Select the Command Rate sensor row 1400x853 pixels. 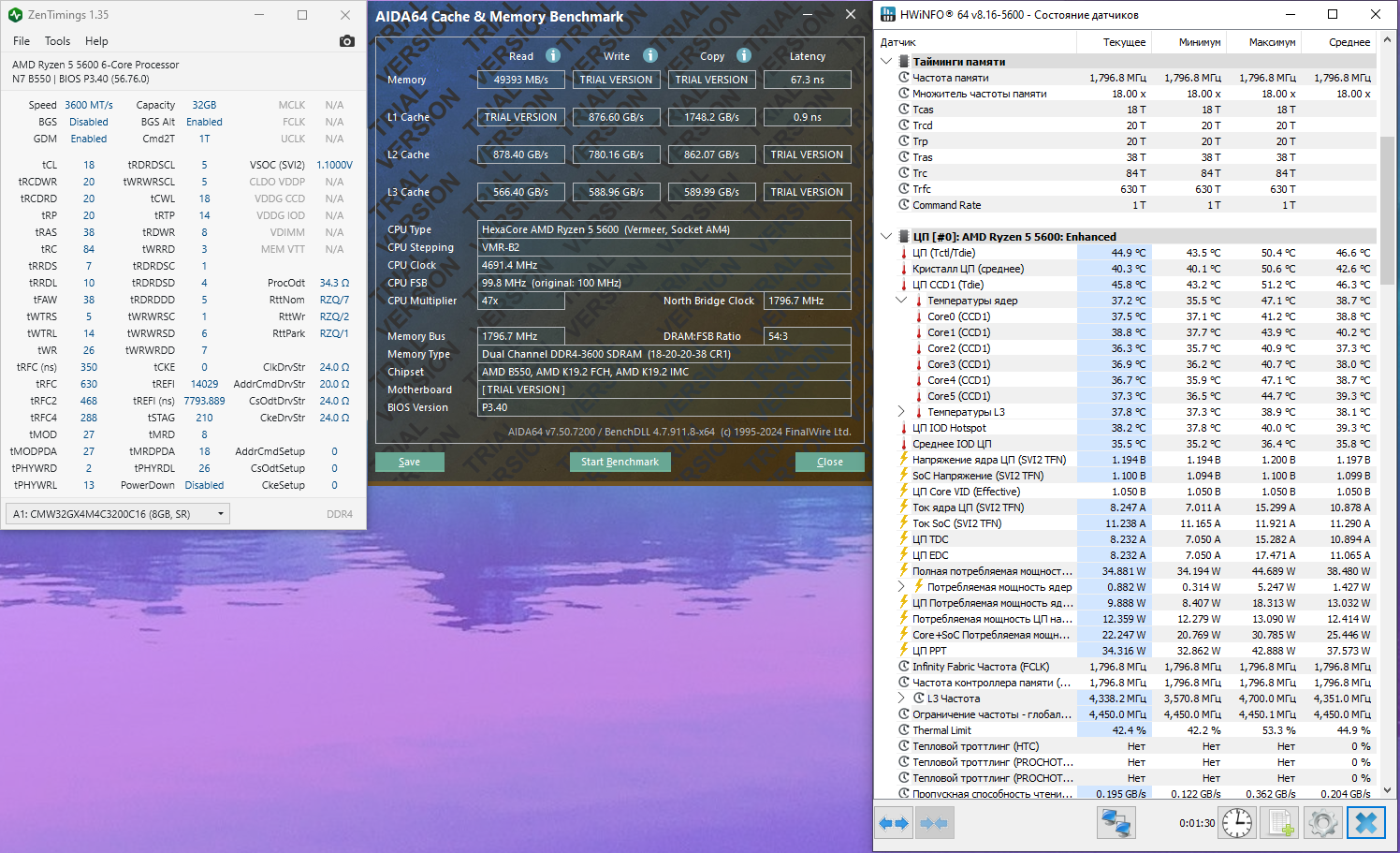click(x=1127, y=205)
